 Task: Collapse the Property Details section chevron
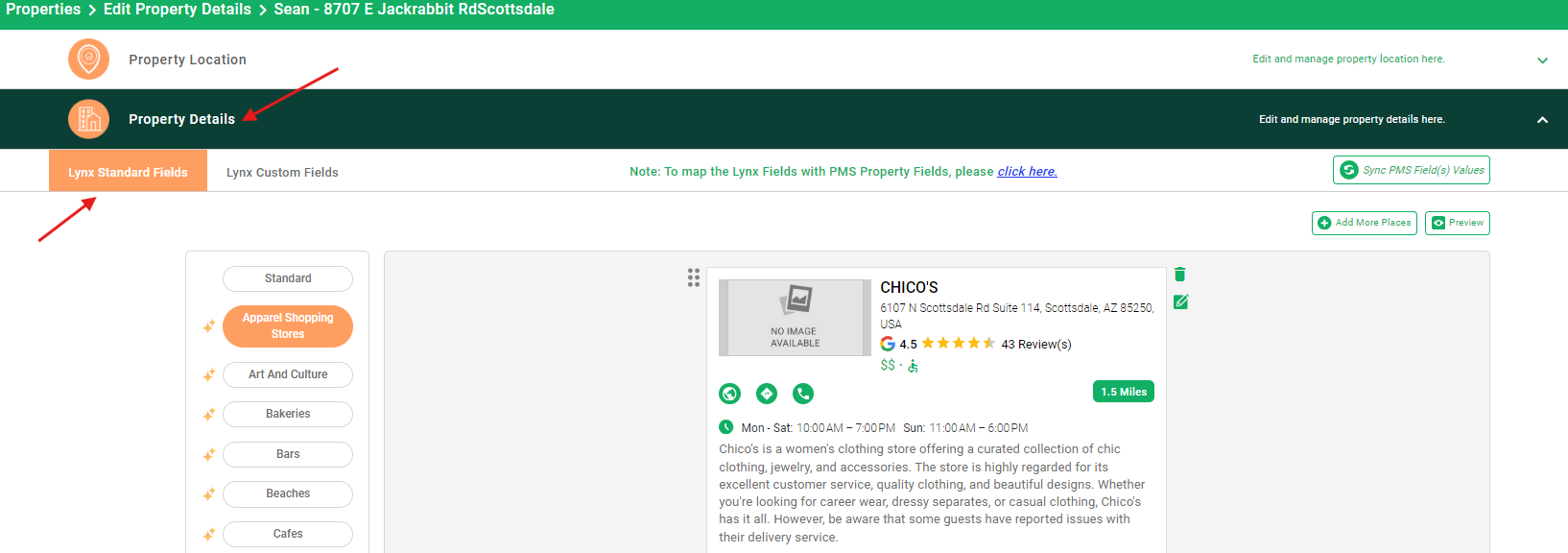point(1542,120)
